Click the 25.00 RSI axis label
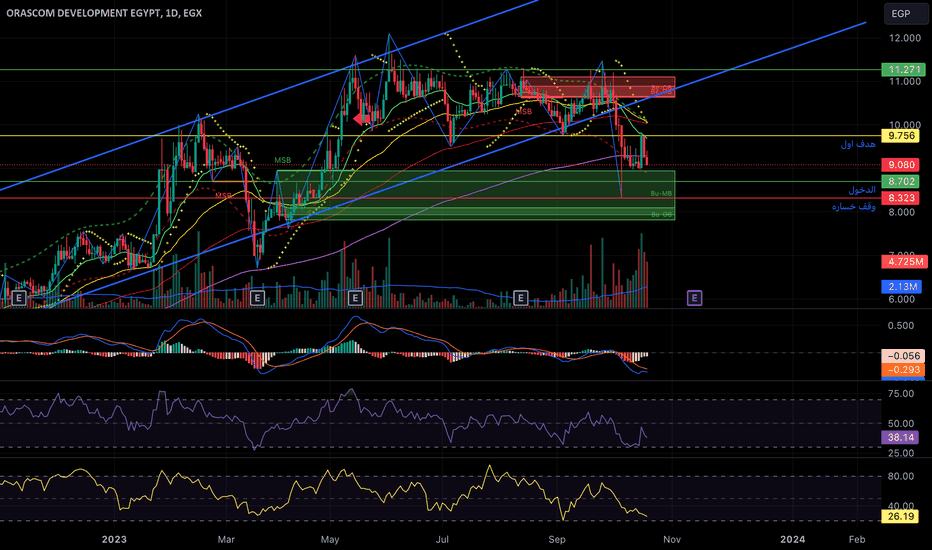 pyautogui.click(x=900, y=453)
